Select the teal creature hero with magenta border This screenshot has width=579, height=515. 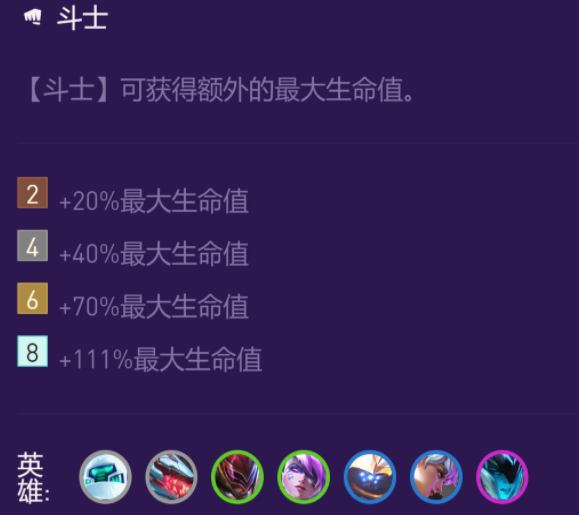(x=502, y=477)
